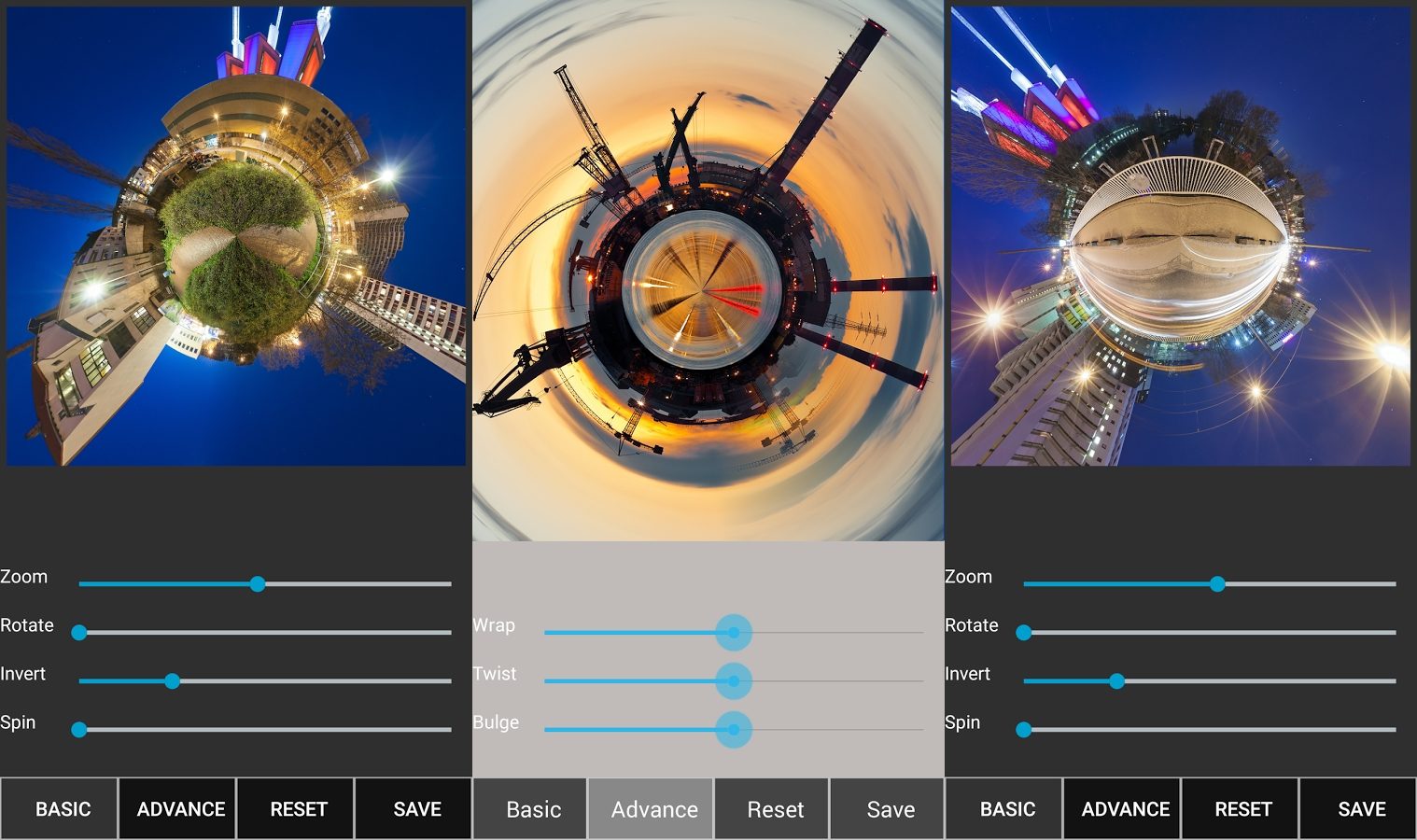Click the Rotate slider handle in right panel
This screenshot has height=840, width=1417.
pyautogui.click(x=1024, y=633)
